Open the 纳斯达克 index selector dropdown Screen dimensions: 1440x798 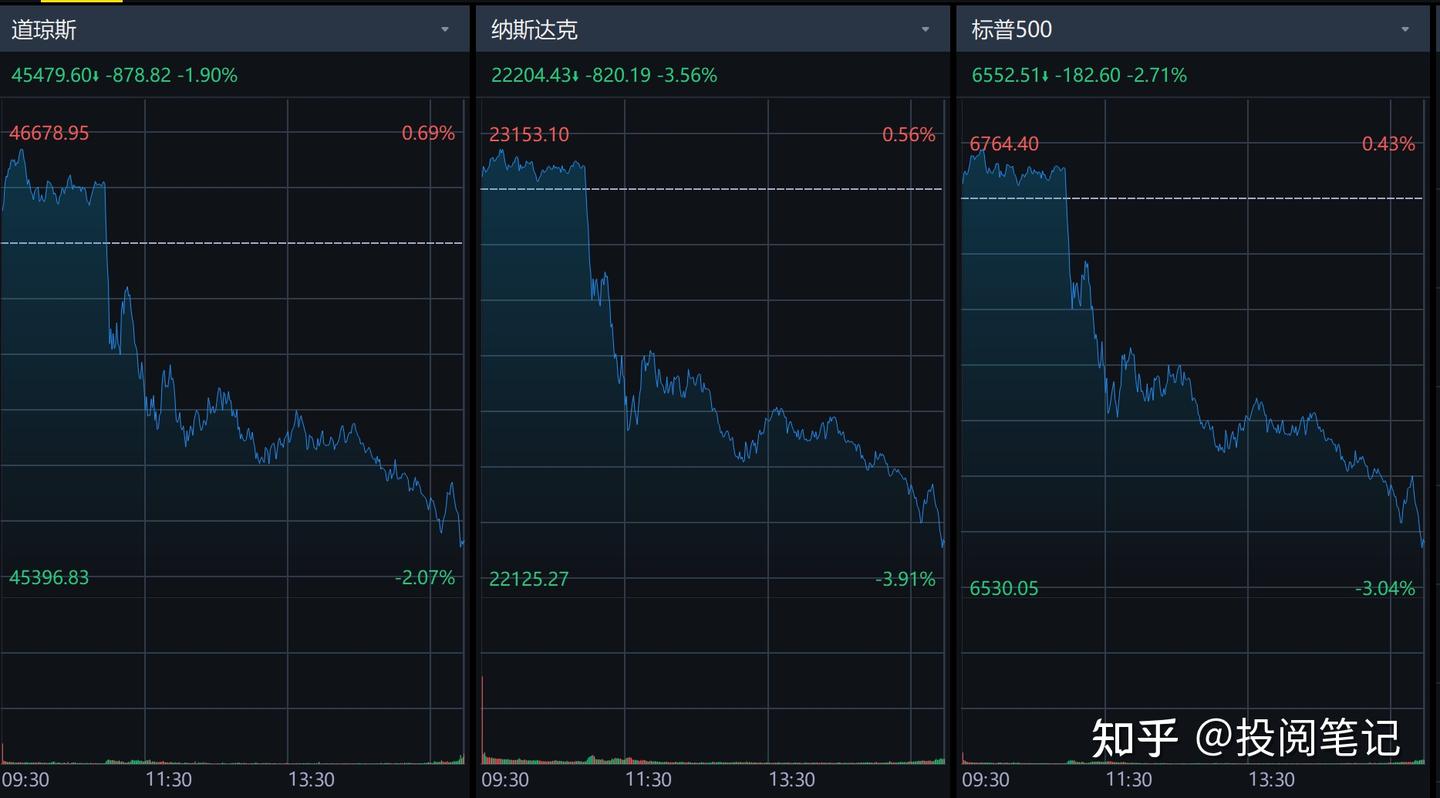click(x=926, y=29)
